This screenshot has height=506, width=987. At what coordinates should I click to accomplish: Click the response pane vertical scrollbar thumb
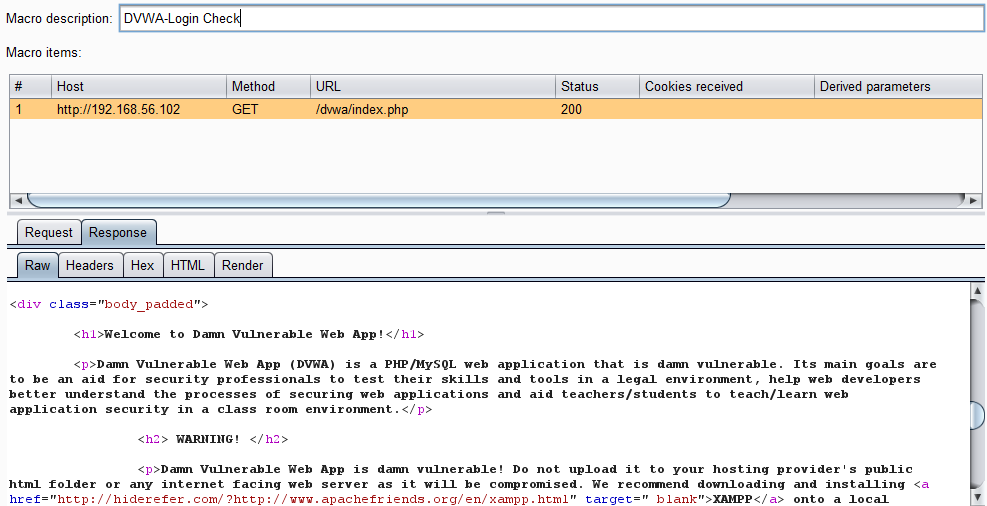(x=978, y=415)
